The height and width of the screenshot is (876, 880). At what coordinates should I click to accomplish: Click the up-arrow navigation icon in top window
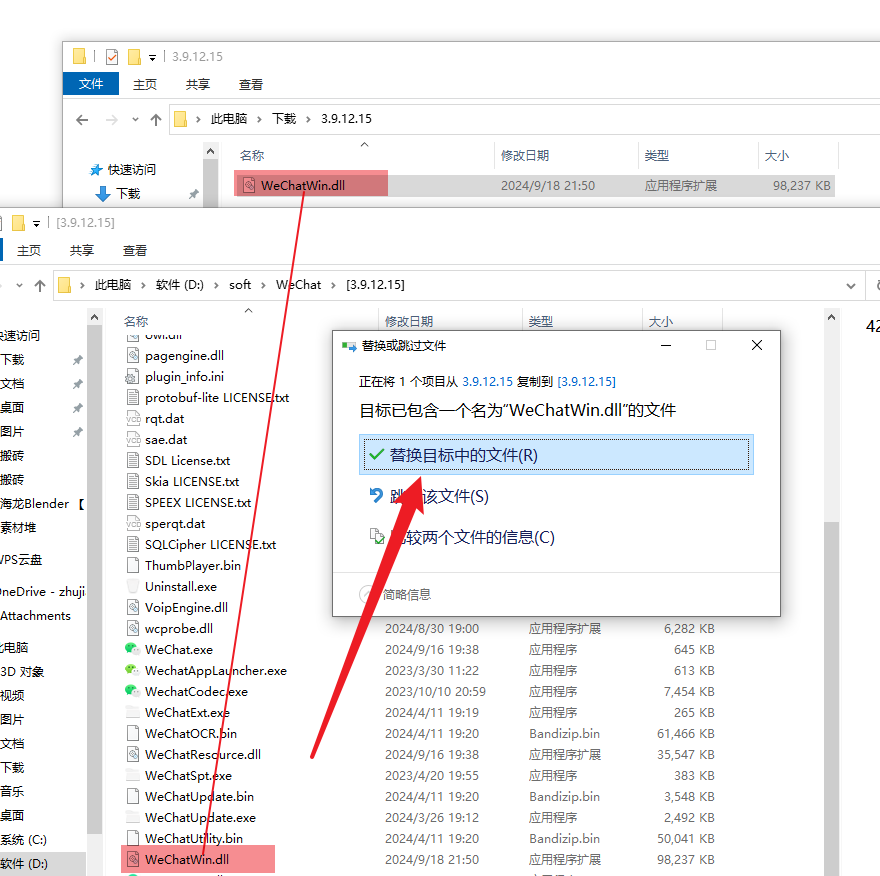(156, 119)
